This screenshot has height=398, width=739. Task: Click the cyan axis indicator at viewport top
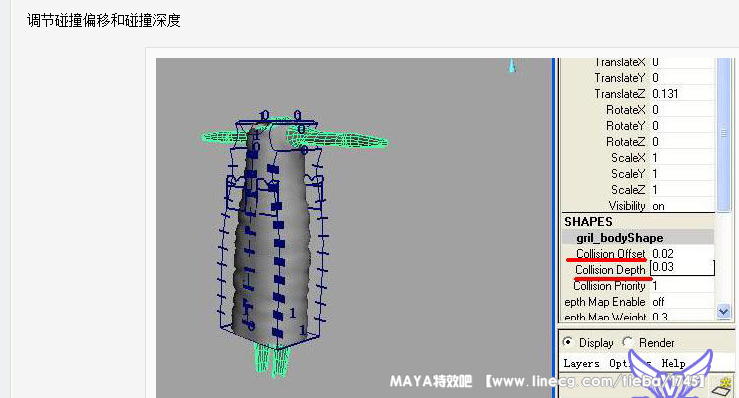(512, 66)
